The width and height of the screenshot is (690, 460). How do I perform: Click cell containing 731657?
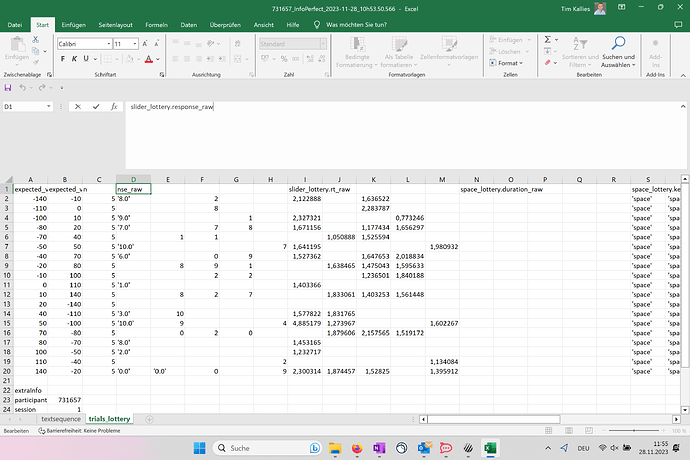pyautogui.click(x=65, y=400)
